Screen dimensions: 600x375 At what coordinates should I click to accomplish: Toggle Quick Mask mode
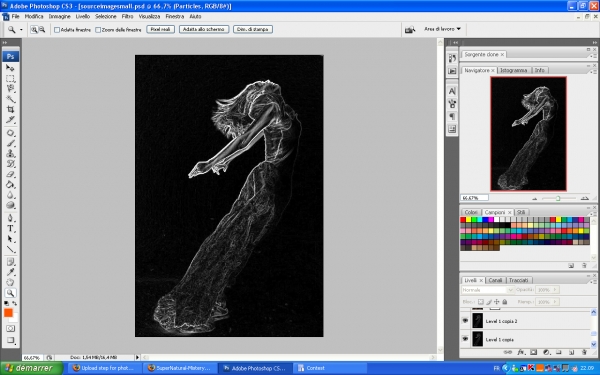pos(10,328)
